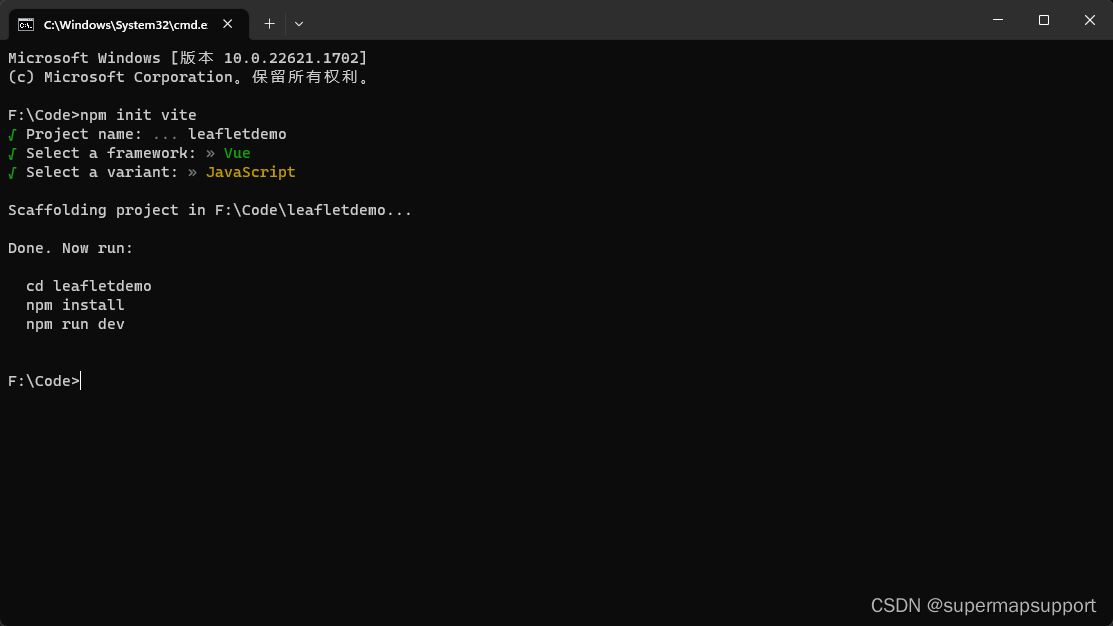Click the CSDN @supermapsupport watermark

(x=983, y=605)
